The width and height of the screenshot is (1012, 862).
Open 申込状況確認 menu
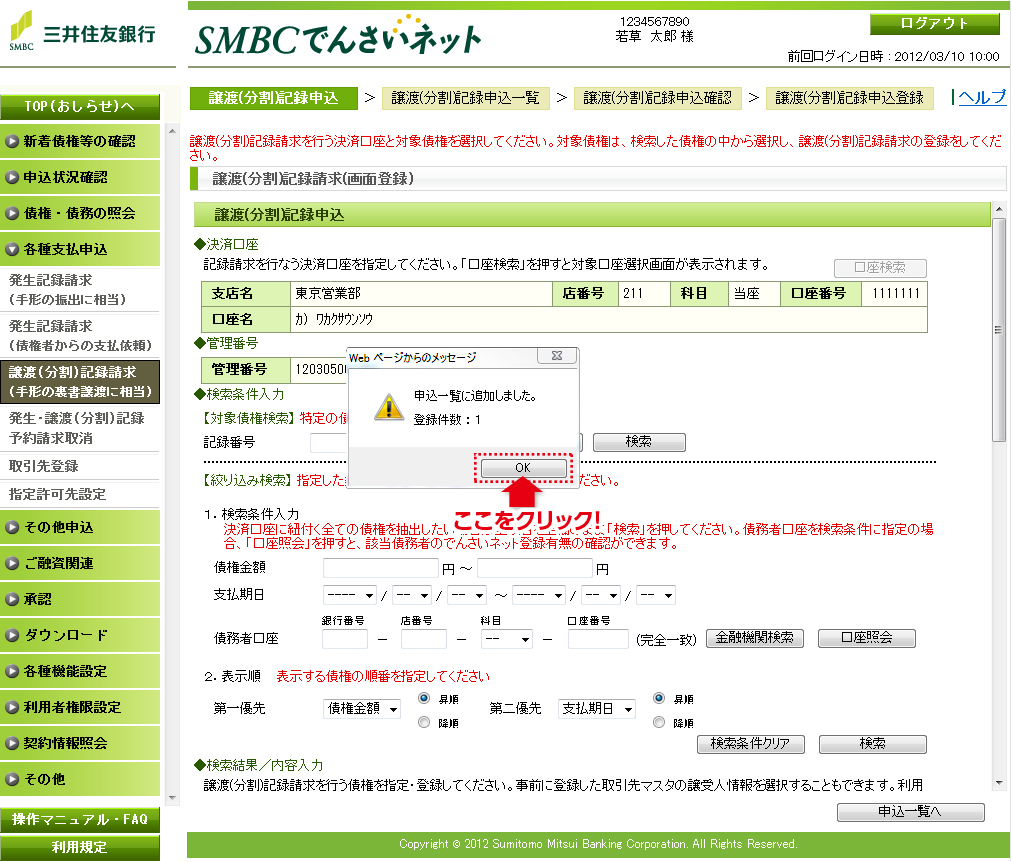pyautogui.click(x=80, y=177)
